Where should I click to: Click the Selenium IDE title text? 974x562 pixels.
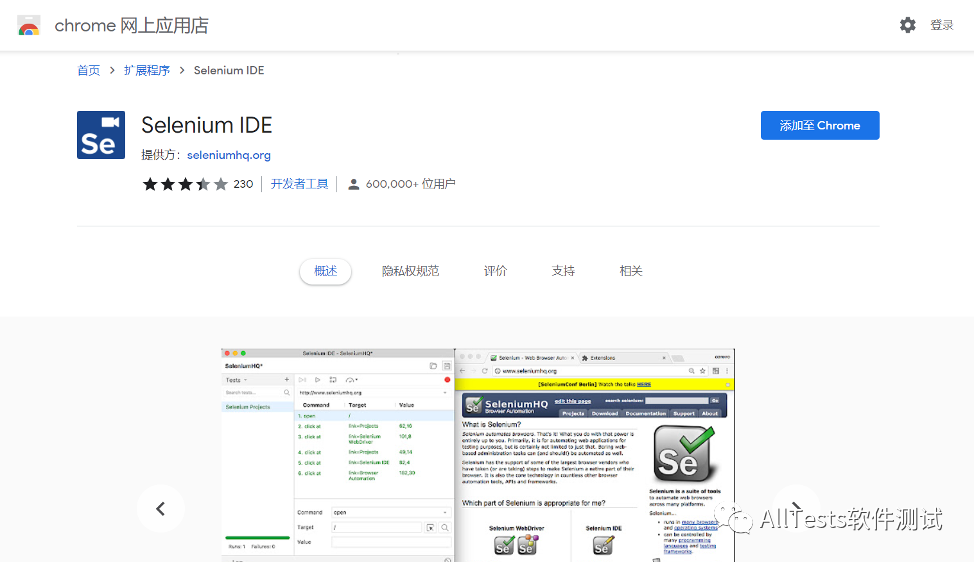tap(207, 125)
